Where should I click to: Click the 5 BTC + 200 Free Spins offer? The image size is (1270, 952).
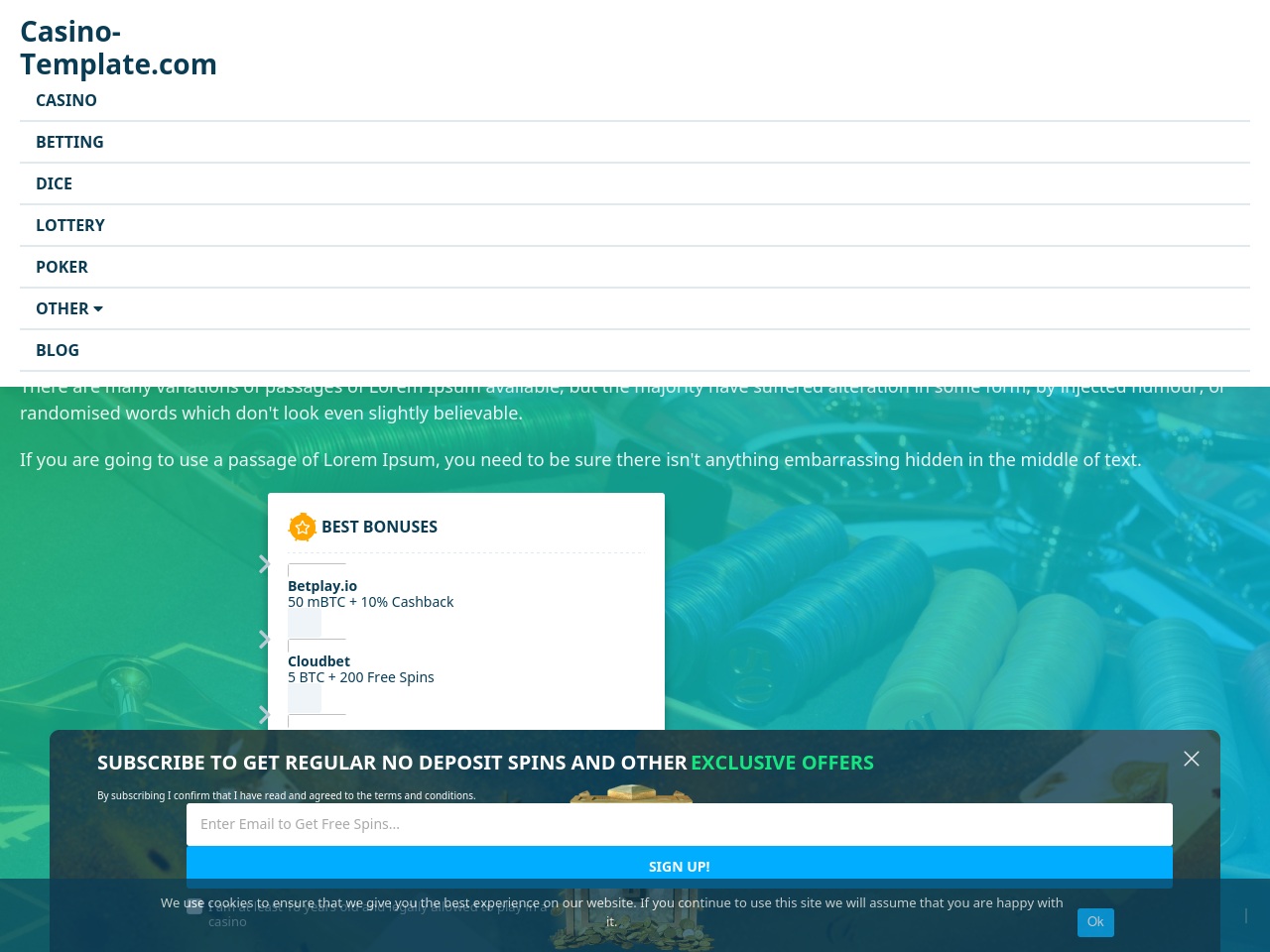coord(361,677)
